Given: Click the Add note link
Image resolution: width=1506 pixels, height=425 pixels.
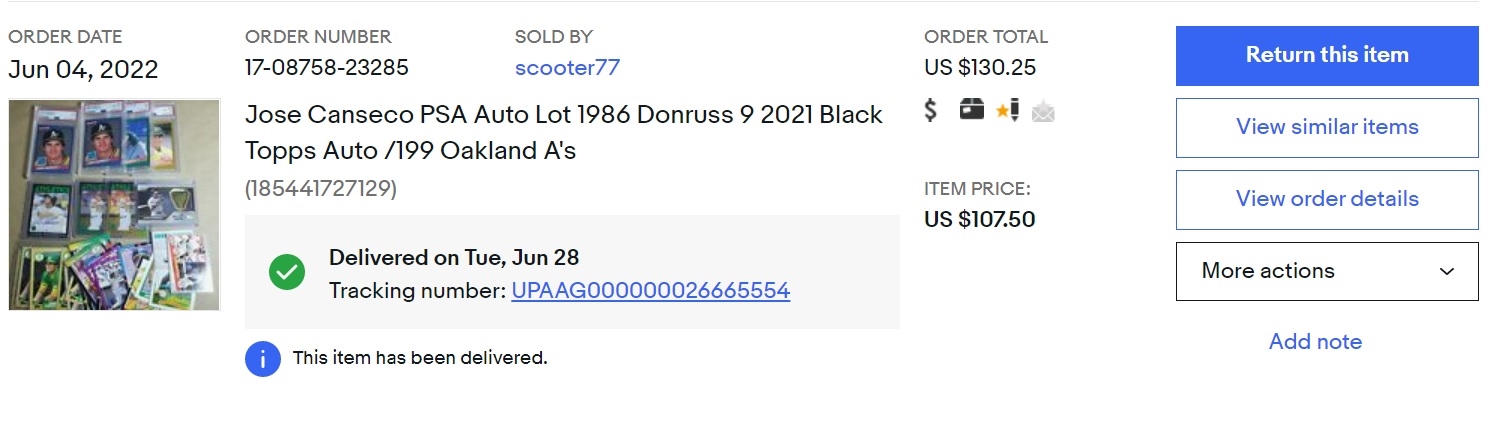Looking at the screenshot, I should click(x=1315, y=342).
